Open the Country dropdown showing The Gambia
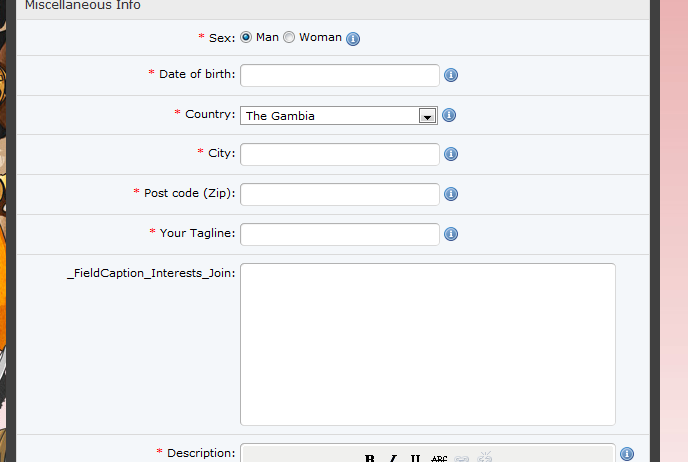Viewport: 688px width, 462px height. (330, 116)
